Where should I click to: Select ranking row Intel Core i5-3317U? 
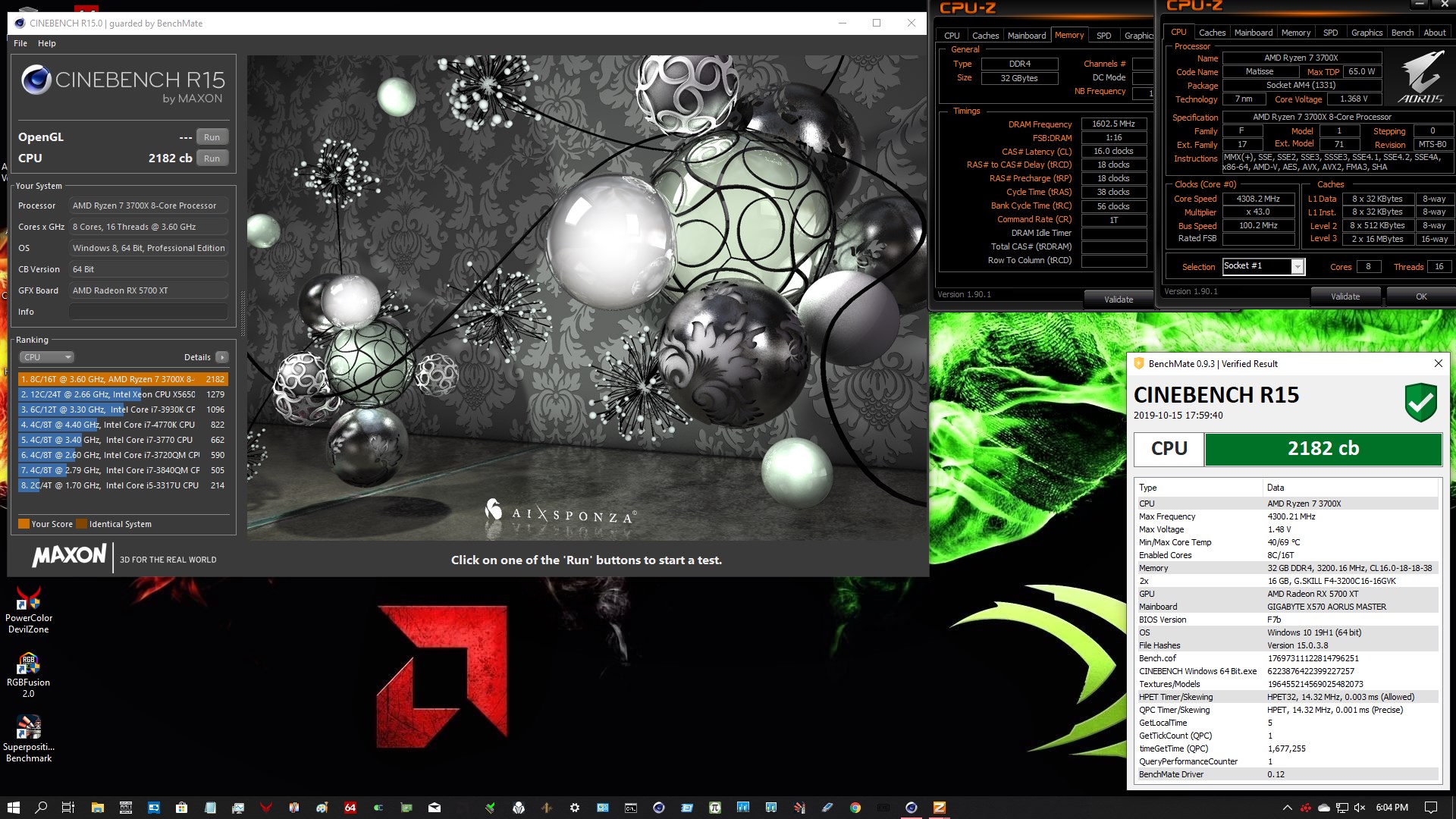[x=123, y=485]
